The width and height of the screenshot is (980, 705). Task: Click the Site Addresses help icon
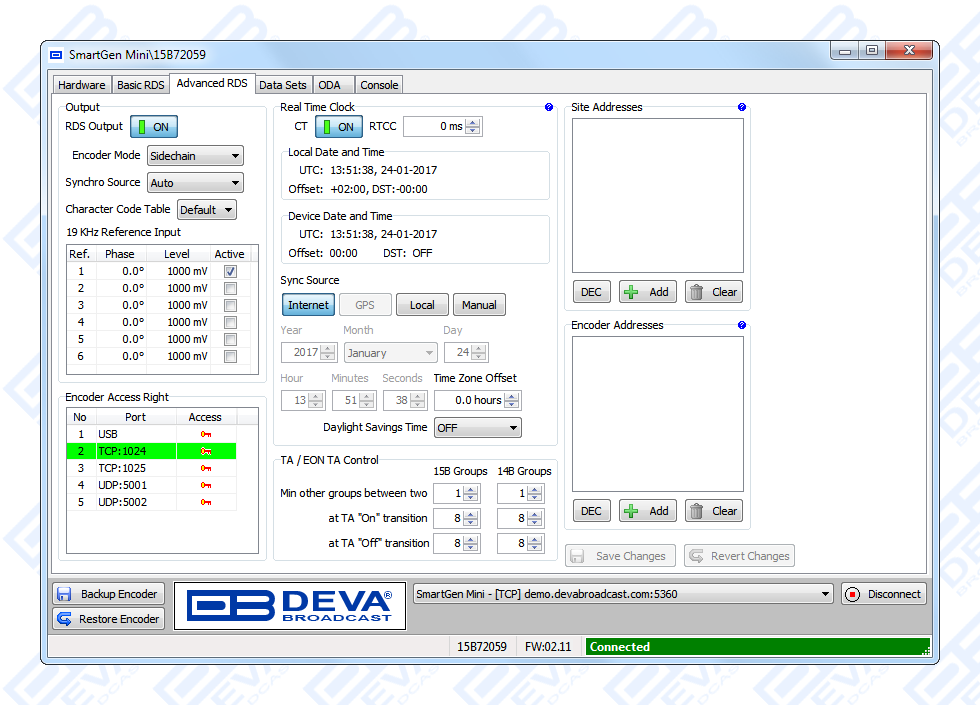coord(742,107)
